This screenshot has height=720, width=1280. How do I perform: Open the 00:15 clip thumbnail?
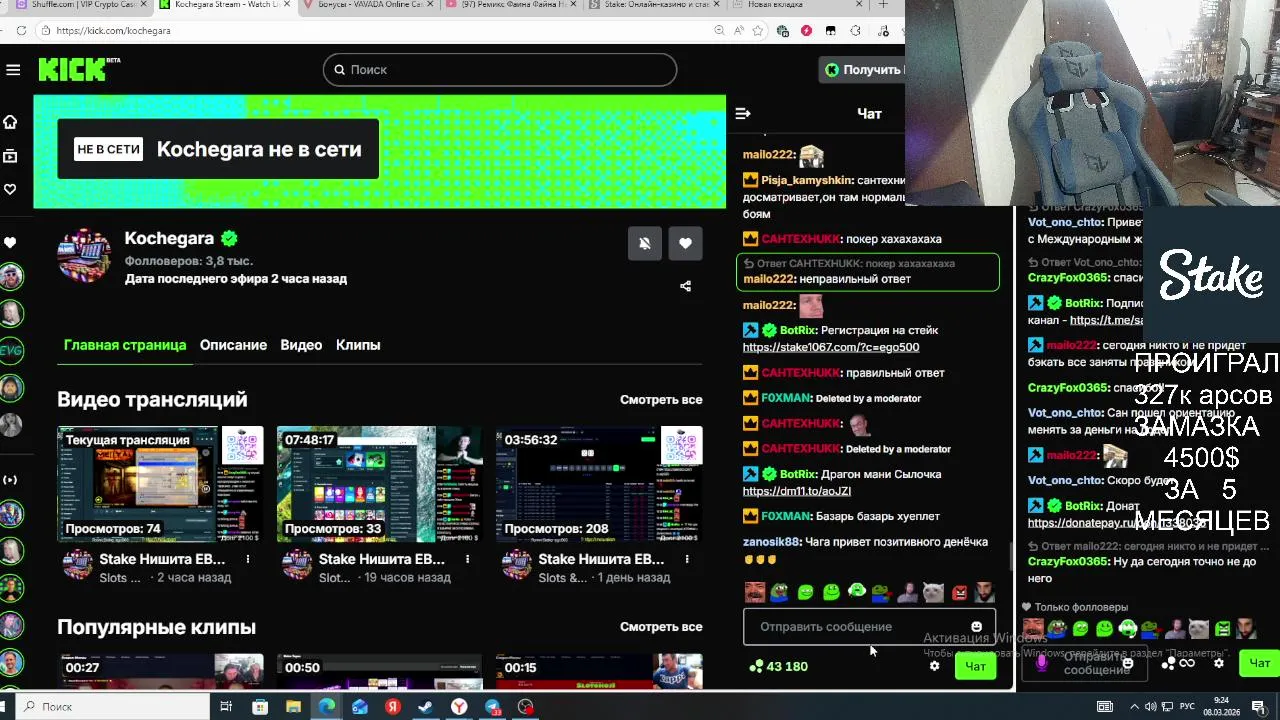(x=599, y=672)
